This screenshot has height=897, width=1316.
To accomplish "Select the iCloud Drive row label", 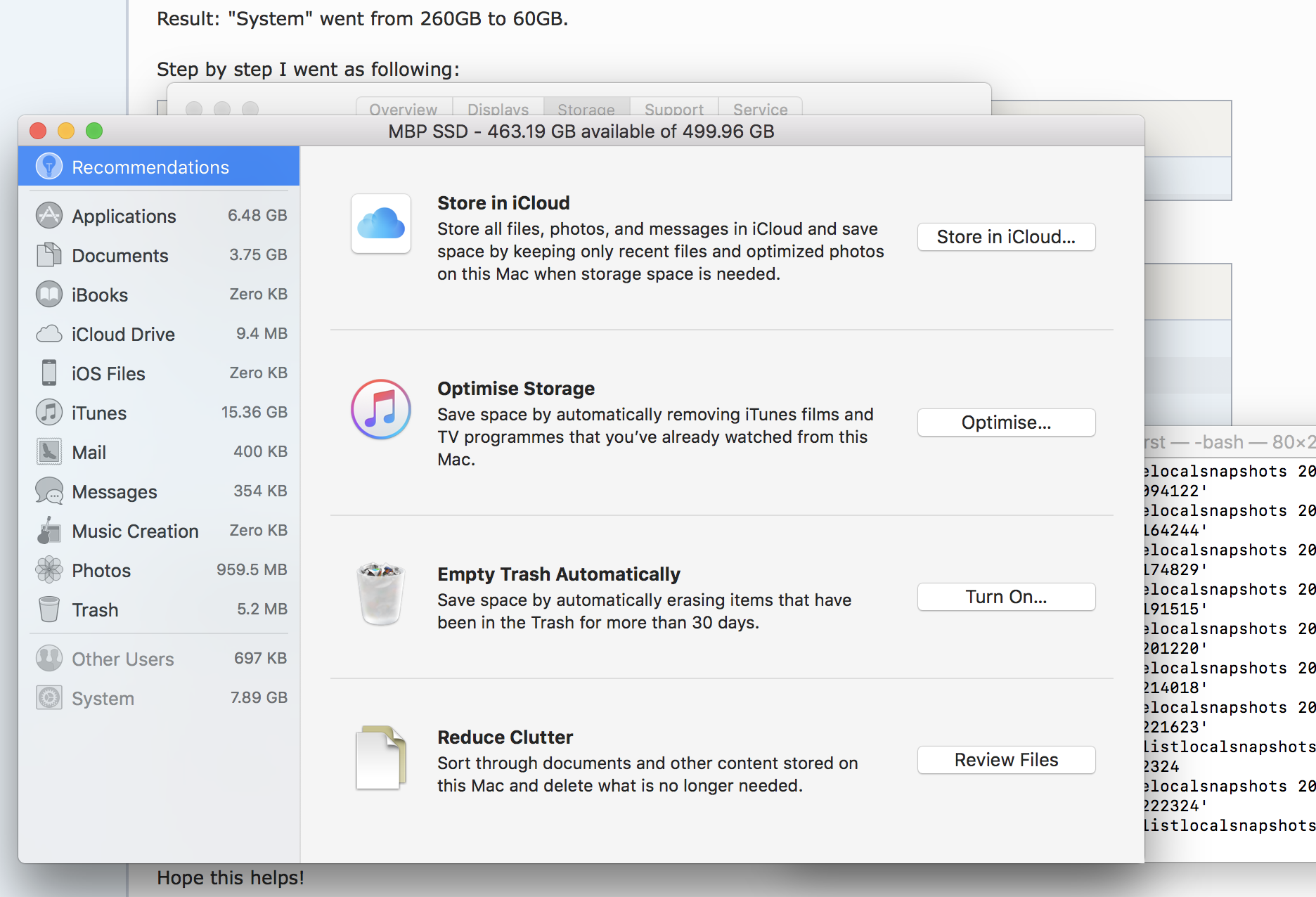I will 123,334.
